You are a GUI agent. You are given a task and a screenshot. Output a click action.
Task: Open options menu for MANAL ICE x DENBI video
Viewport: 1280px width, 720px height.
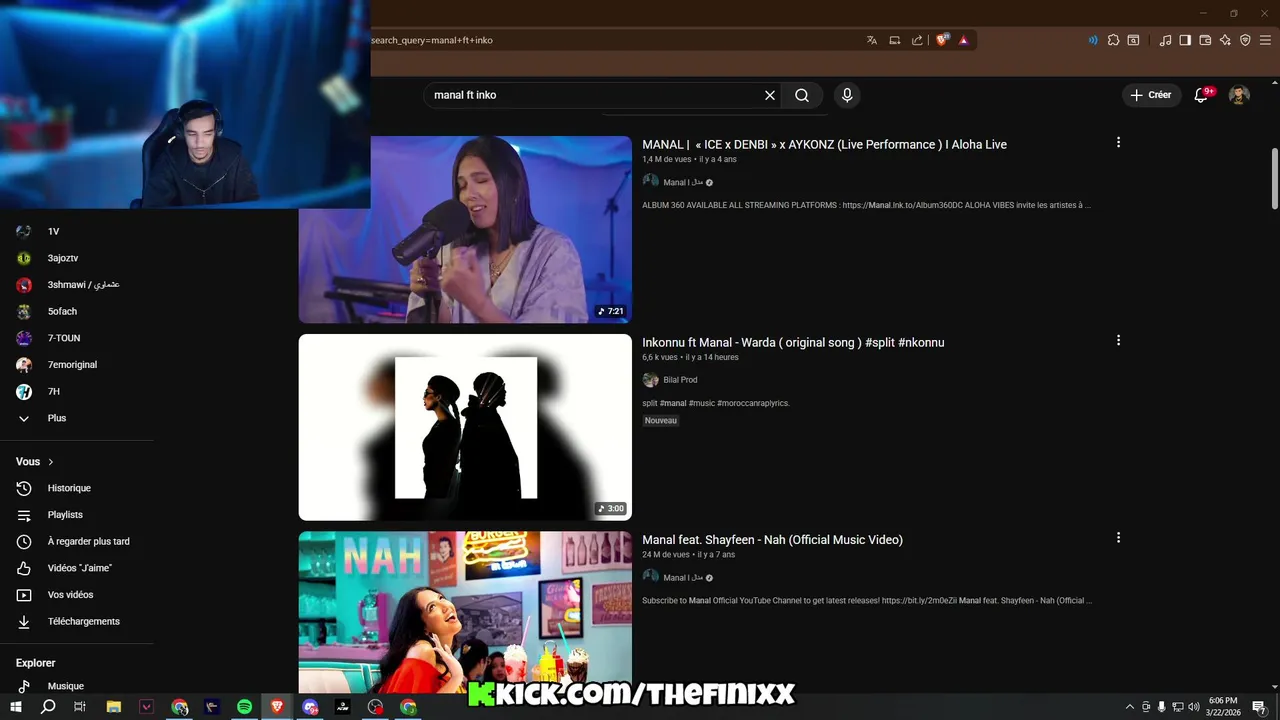1118,142
